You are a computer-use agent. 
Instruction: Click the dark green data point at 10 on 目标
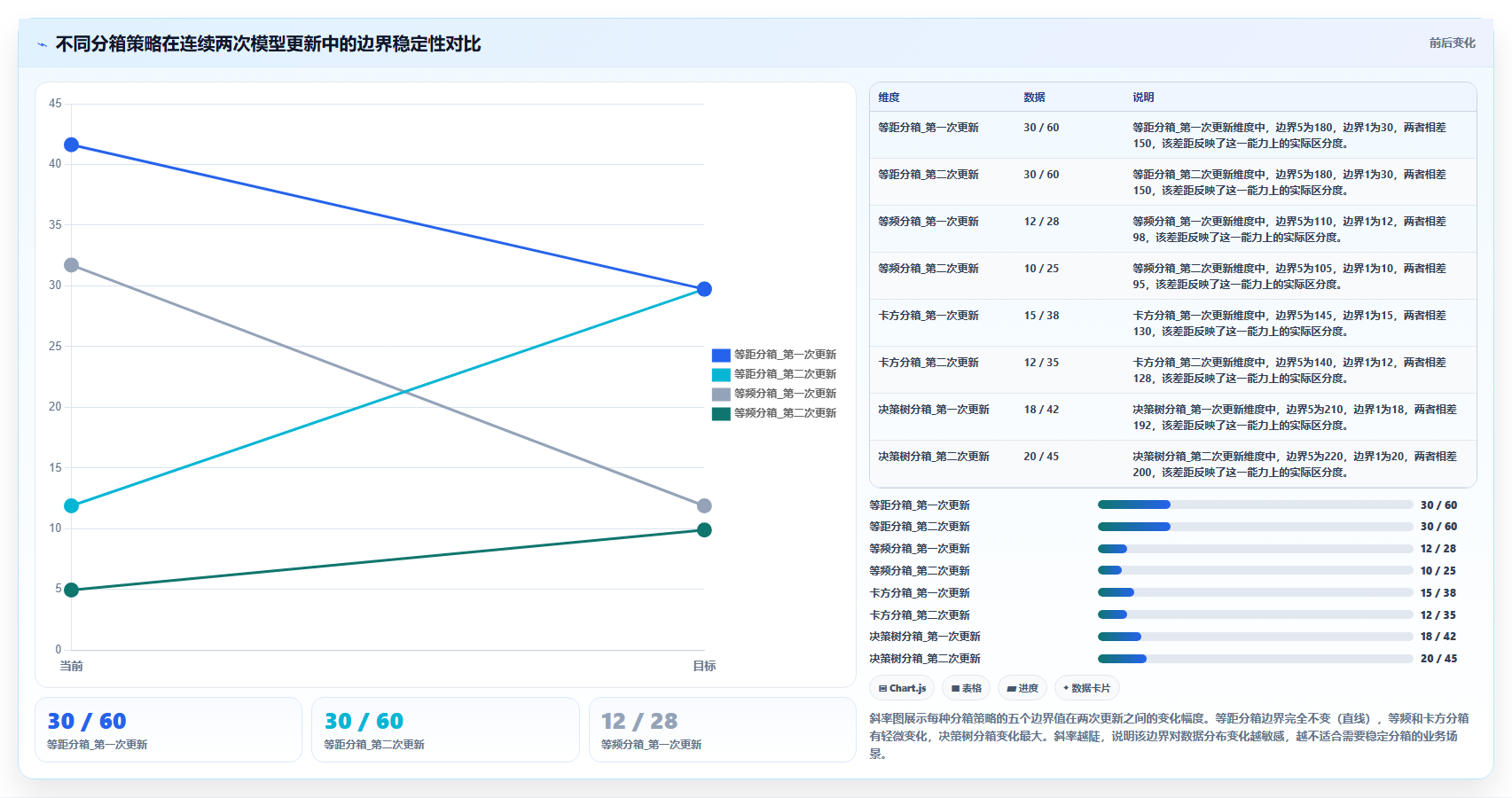tap(704, 530)
